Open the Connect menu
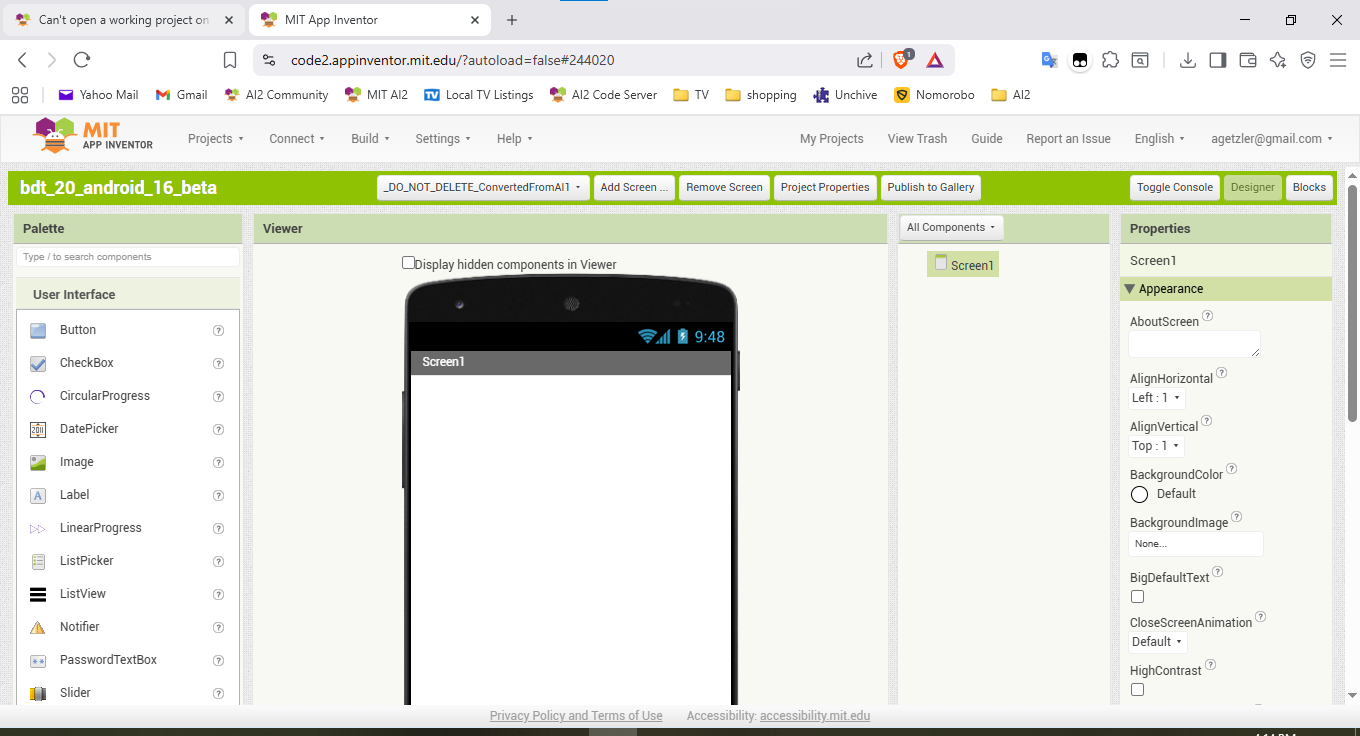This screenshot has height=736, width=1360. point(297,139)
